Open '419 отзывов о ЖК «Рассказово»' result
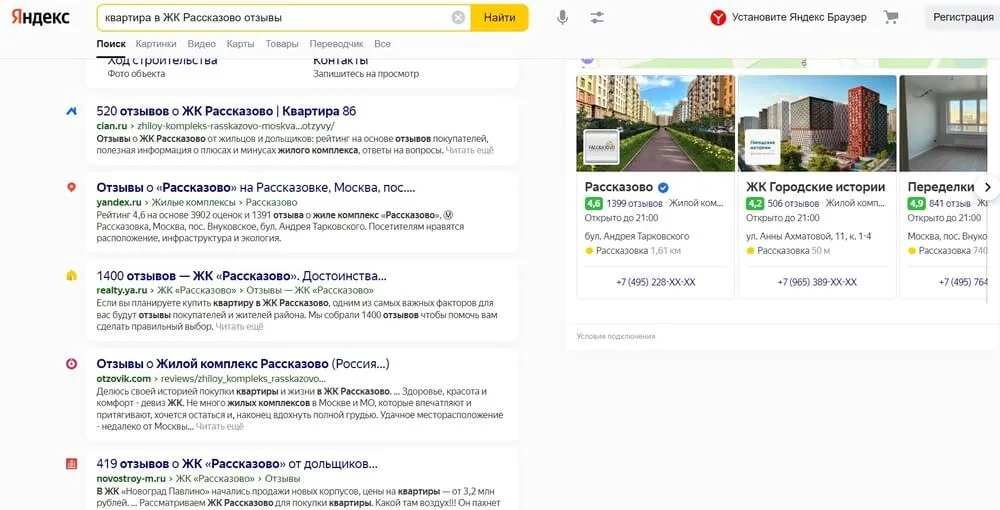The height and width of the screenshot is (510, 1000). click(x=237, y=463)
